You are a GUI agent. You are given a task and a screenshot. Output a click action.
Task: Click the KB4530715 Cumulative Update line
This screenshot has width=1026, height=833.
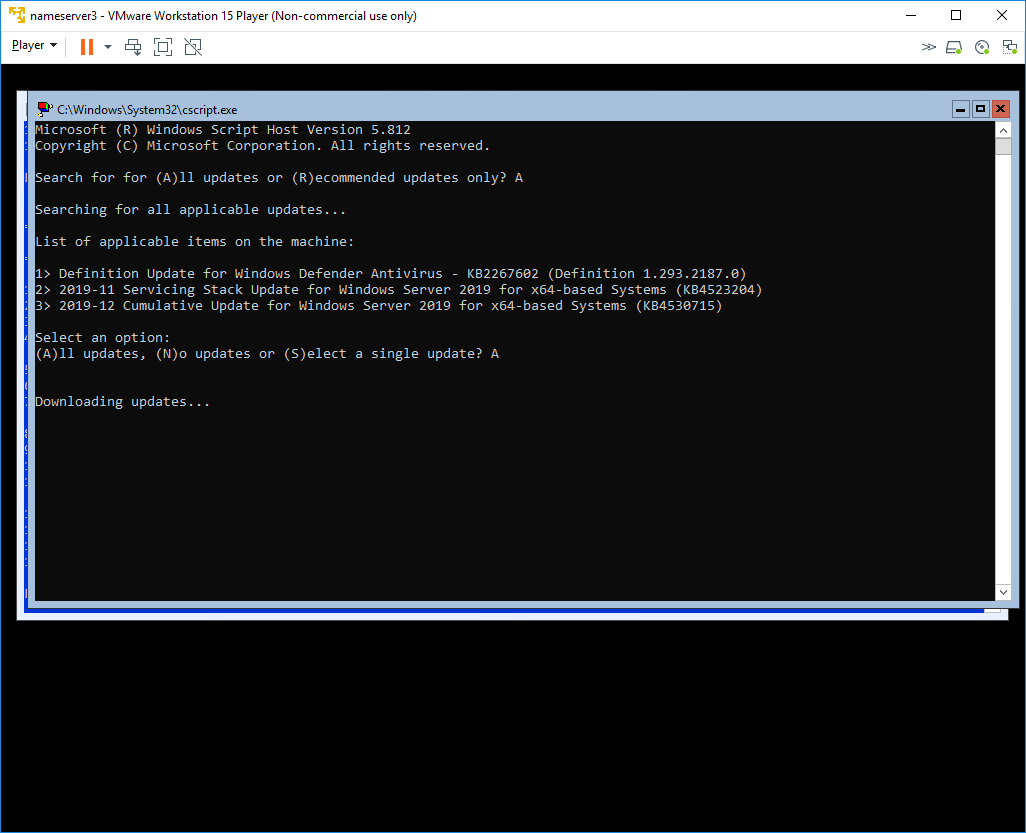(379, 306)
